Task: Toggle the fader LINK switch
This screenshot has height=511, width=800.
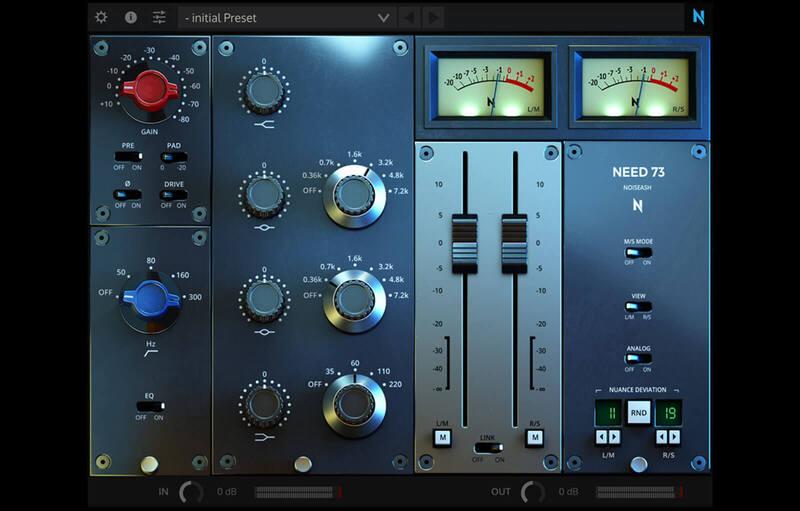Action: 489,447
